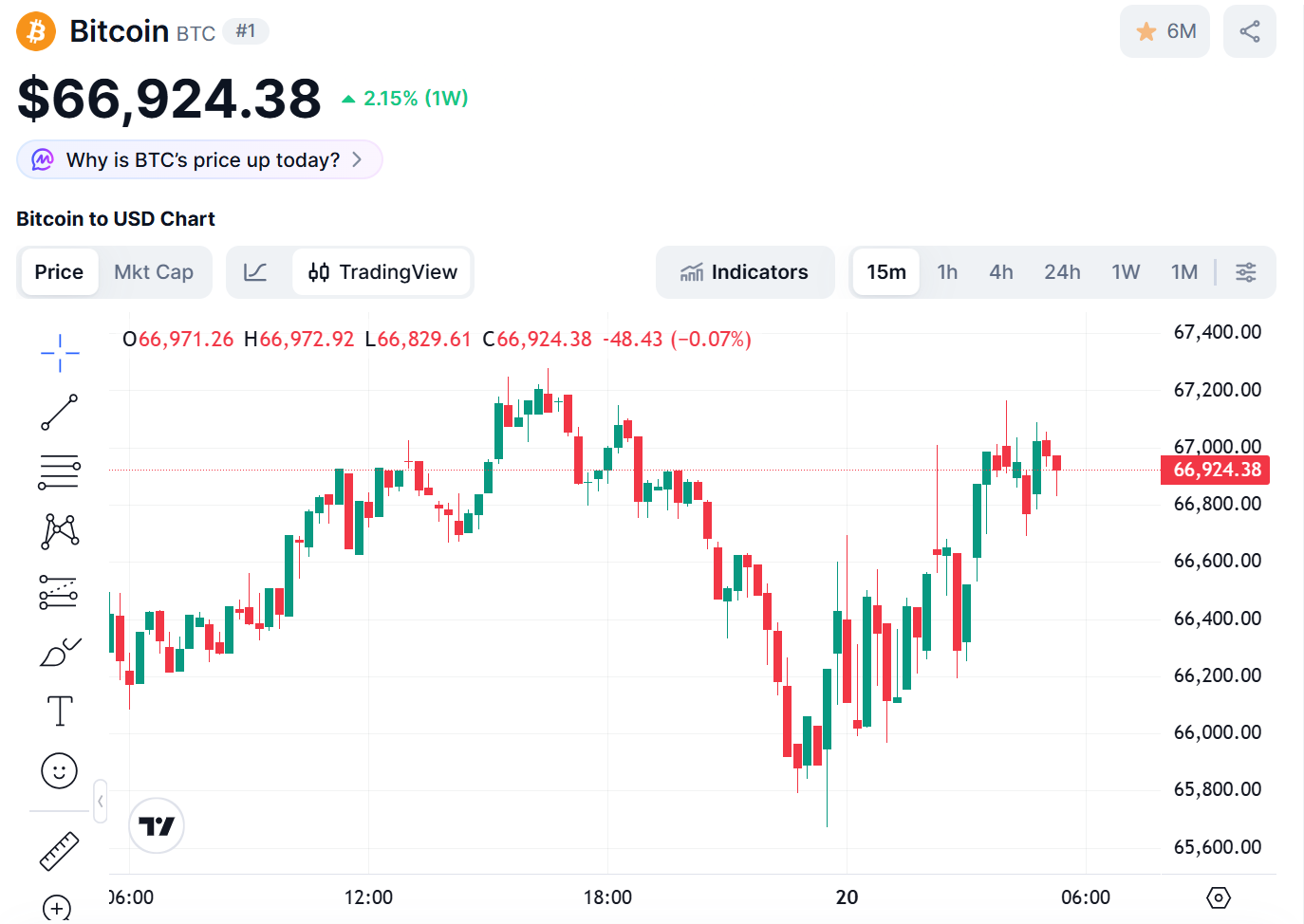This screenshot has height=924, width=1304.
Task: Open the Indicators menu
Action: tap(744, 272)
